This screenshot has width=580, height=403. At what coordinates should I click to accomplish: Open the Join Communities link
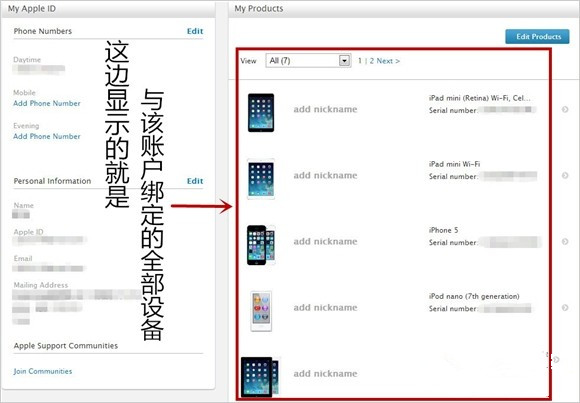pos(43,371)
